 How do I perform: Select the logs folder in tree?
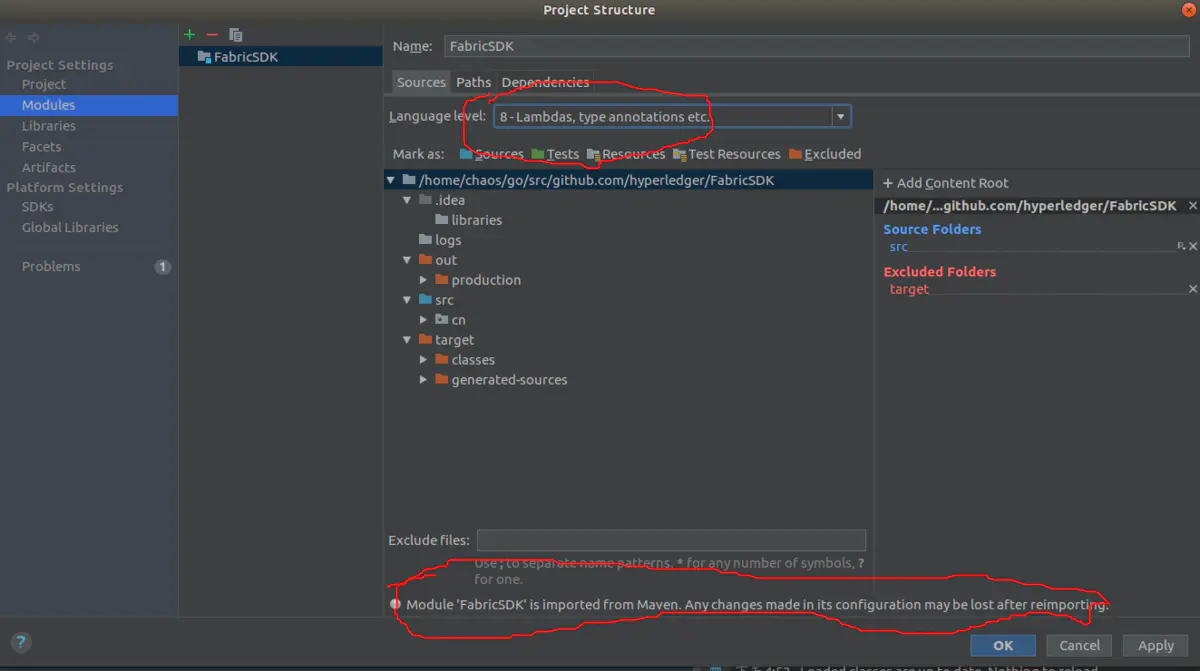click(448, 240)
